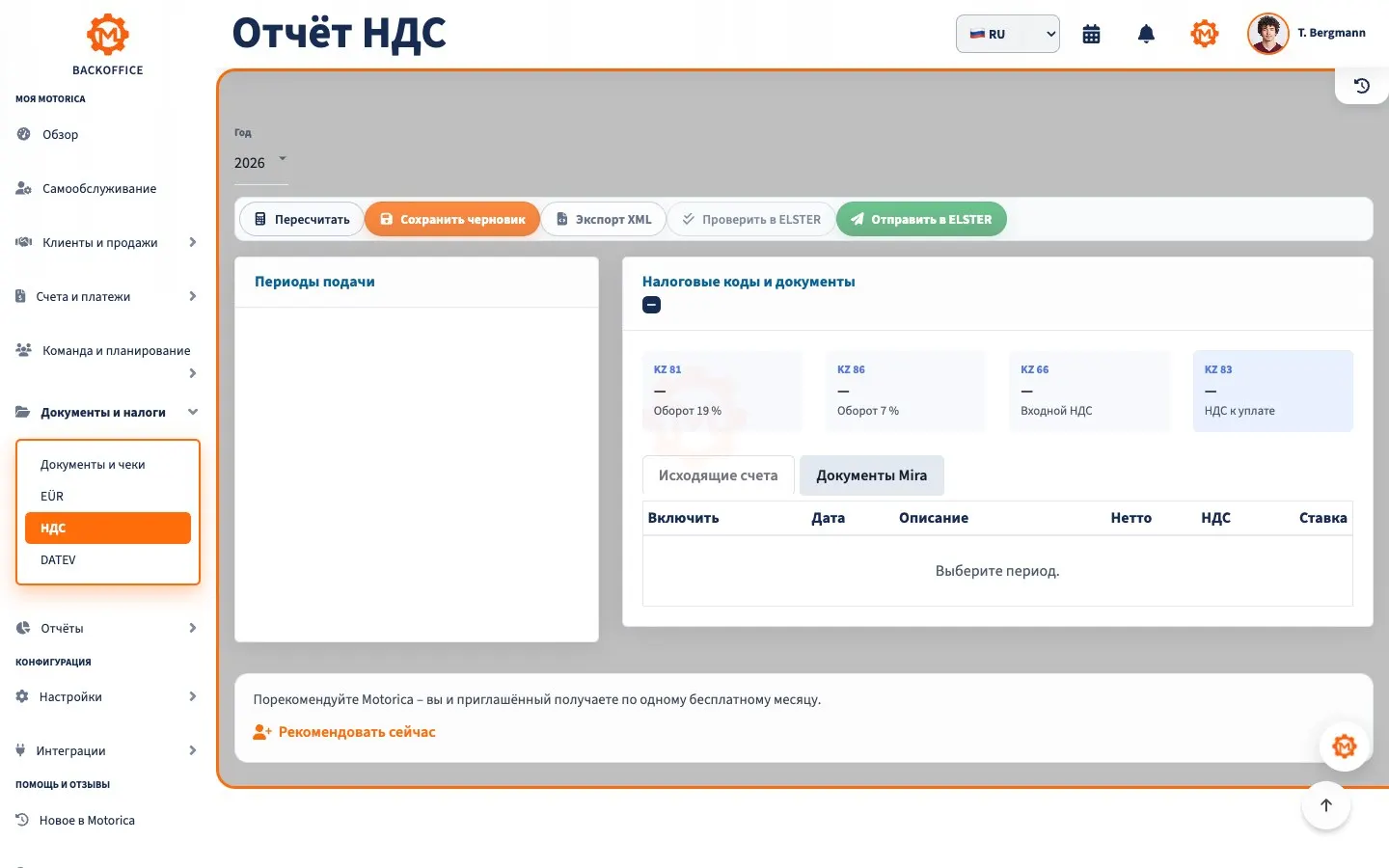The height and width of the screenshot is (868, 1389).
Task: Expand Команда и планирование chevron
Action: 193,373
